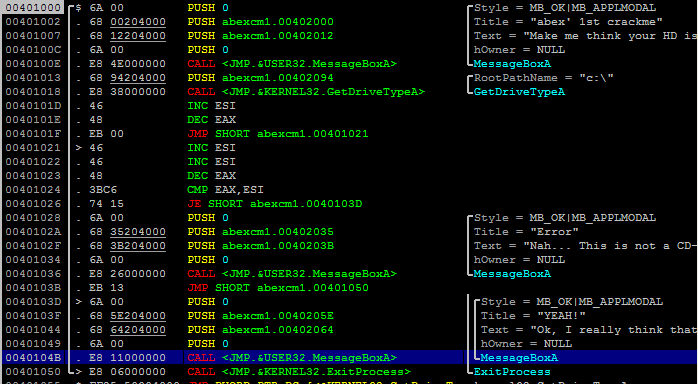Click address 0040103D

[33, 302]
